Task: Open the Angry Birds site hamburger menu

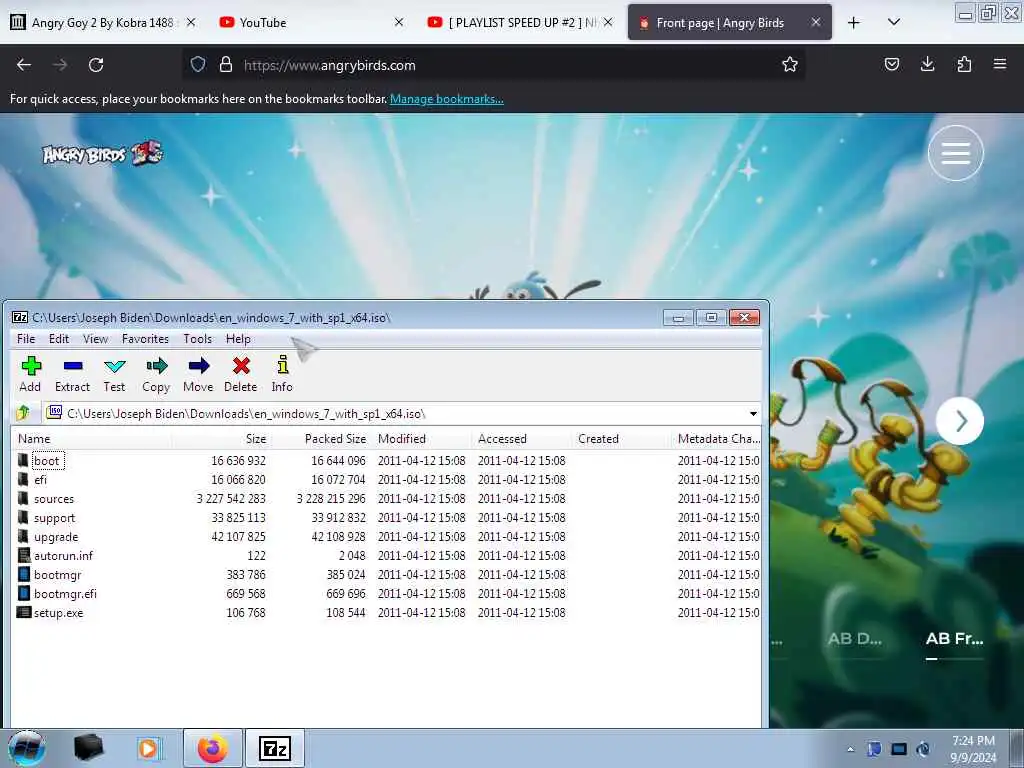Action: (955, 153)
